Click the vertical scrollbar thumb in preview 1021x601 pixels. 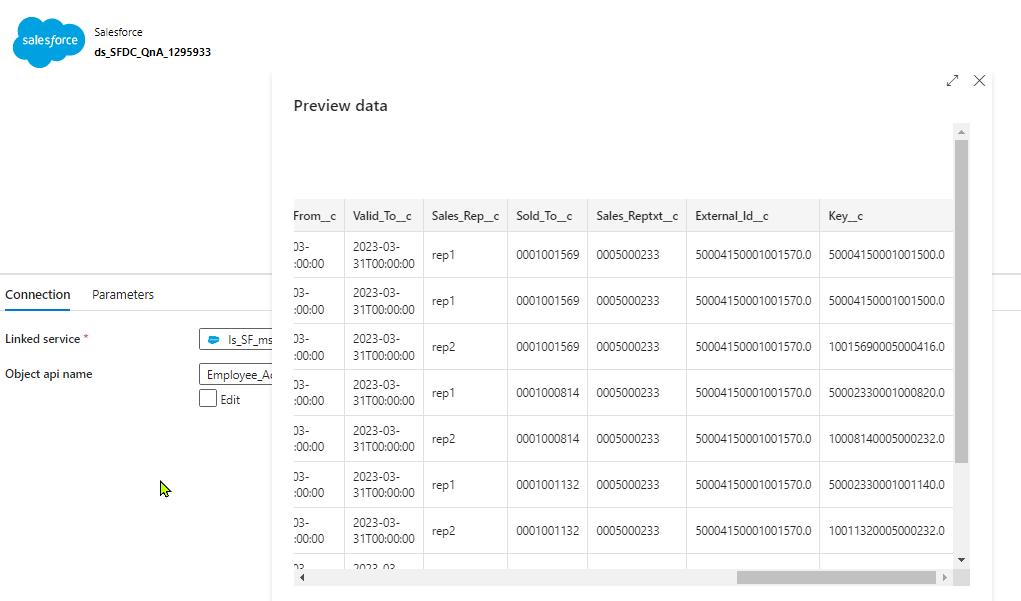click(x=961, y=301)
